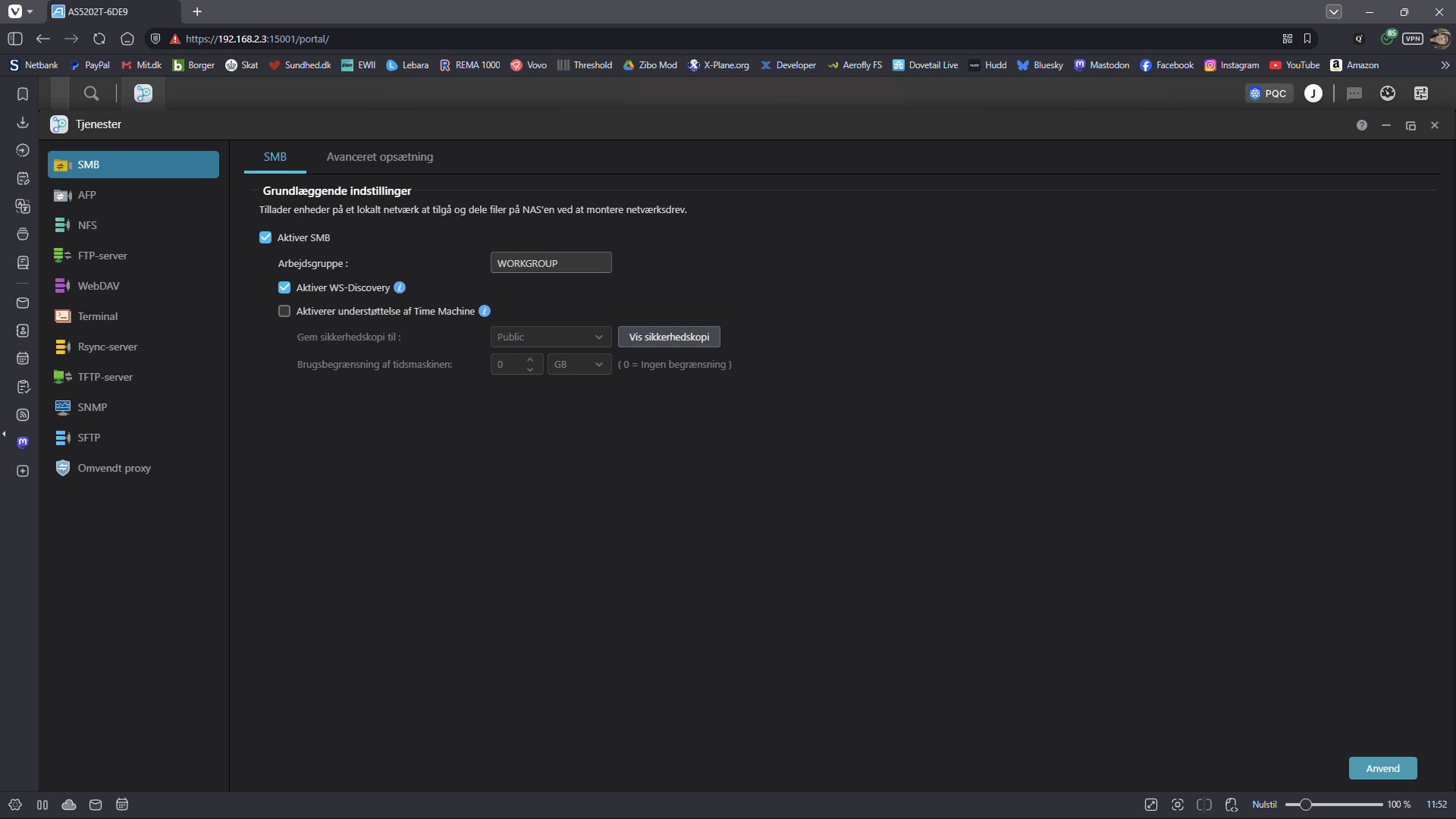Click the WS-Discovery info icon

click(x=400, y=287)
